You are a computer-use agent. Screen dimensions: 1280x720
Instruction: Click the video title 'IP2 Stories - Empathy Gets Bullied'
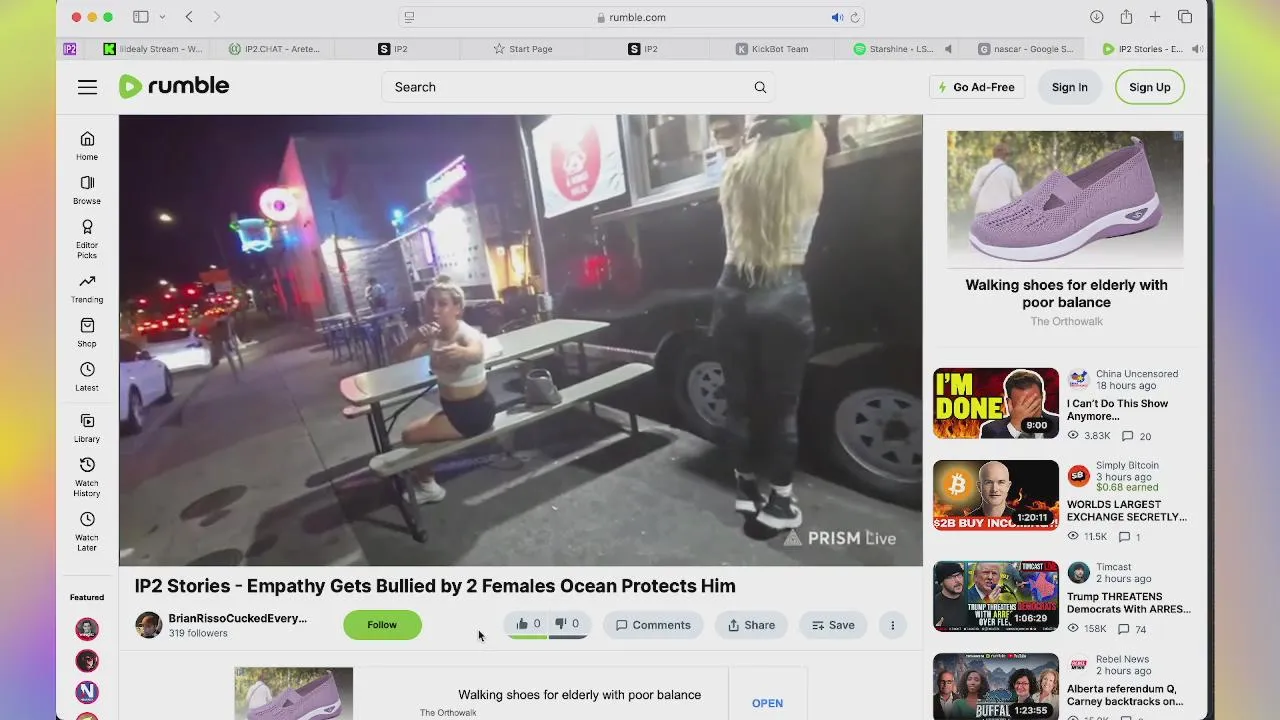pos(435,586)
